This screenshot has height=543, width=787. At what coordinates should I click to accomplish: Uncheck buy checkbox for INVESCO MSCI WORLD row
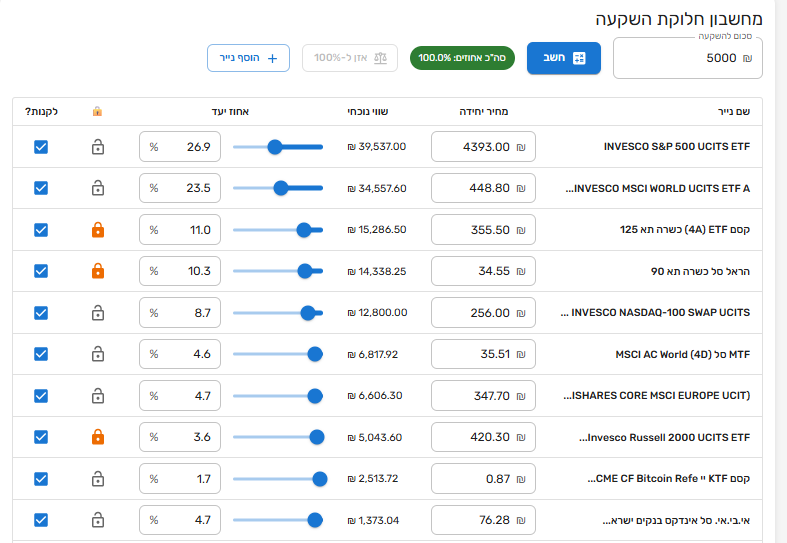pyautogui.click(x=41, y=188)
